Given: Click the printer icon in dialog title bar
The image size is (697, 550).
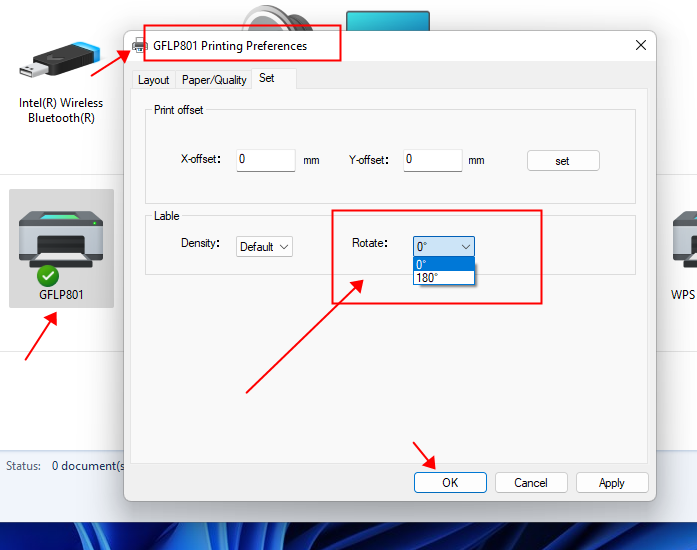Looking at the screenshot, I should pyautogui.click(x=140, y=46).
